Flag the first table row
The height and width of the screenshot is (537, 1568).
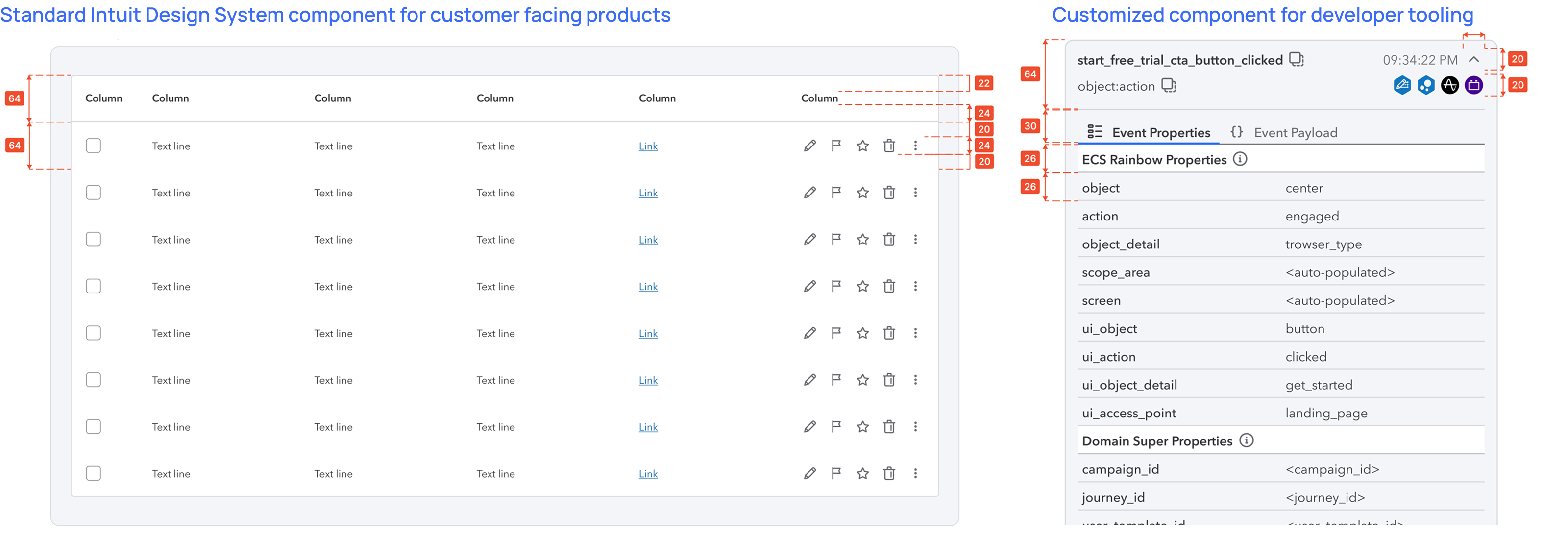[x=836, y=146]
